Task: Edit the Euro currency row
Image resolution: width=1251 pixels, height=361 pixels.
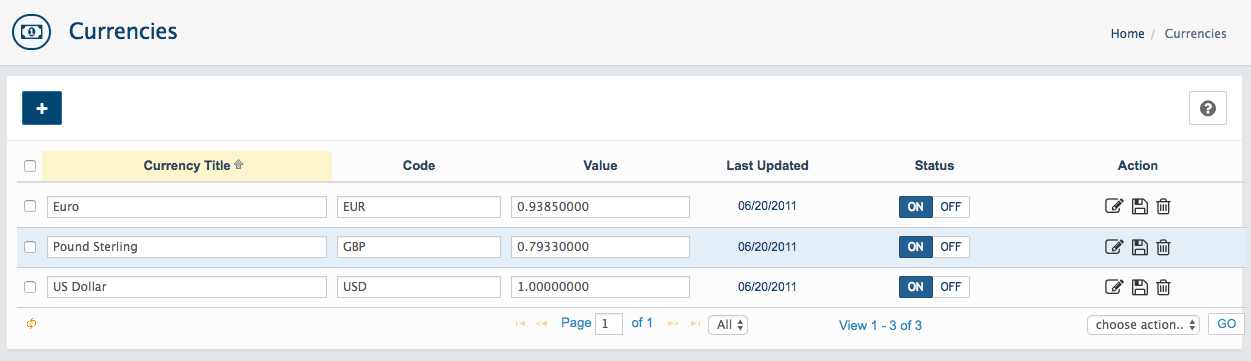Action: (x=1114, y=207)
